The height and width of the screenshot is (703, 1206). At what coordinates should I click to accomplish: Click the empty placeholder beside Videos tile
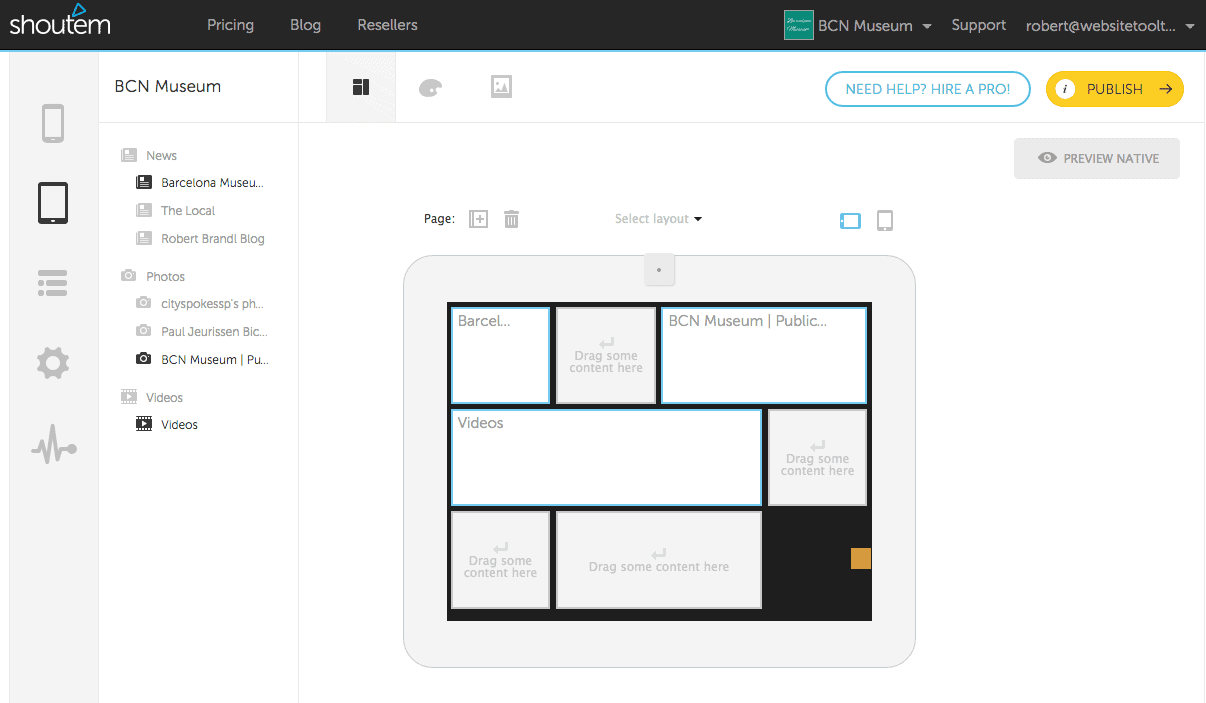click(817, 458)
